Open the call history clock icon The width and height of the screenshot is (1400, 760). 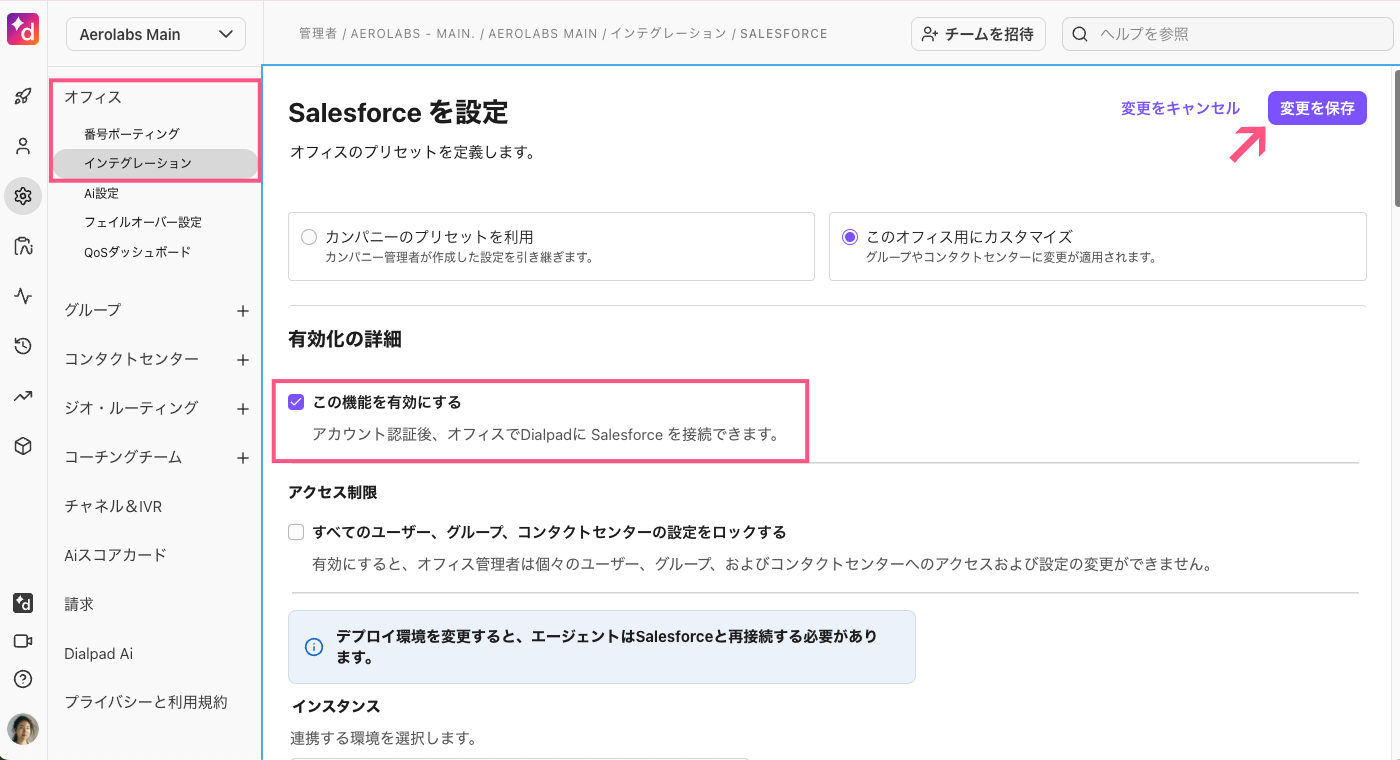pos(23,346)
